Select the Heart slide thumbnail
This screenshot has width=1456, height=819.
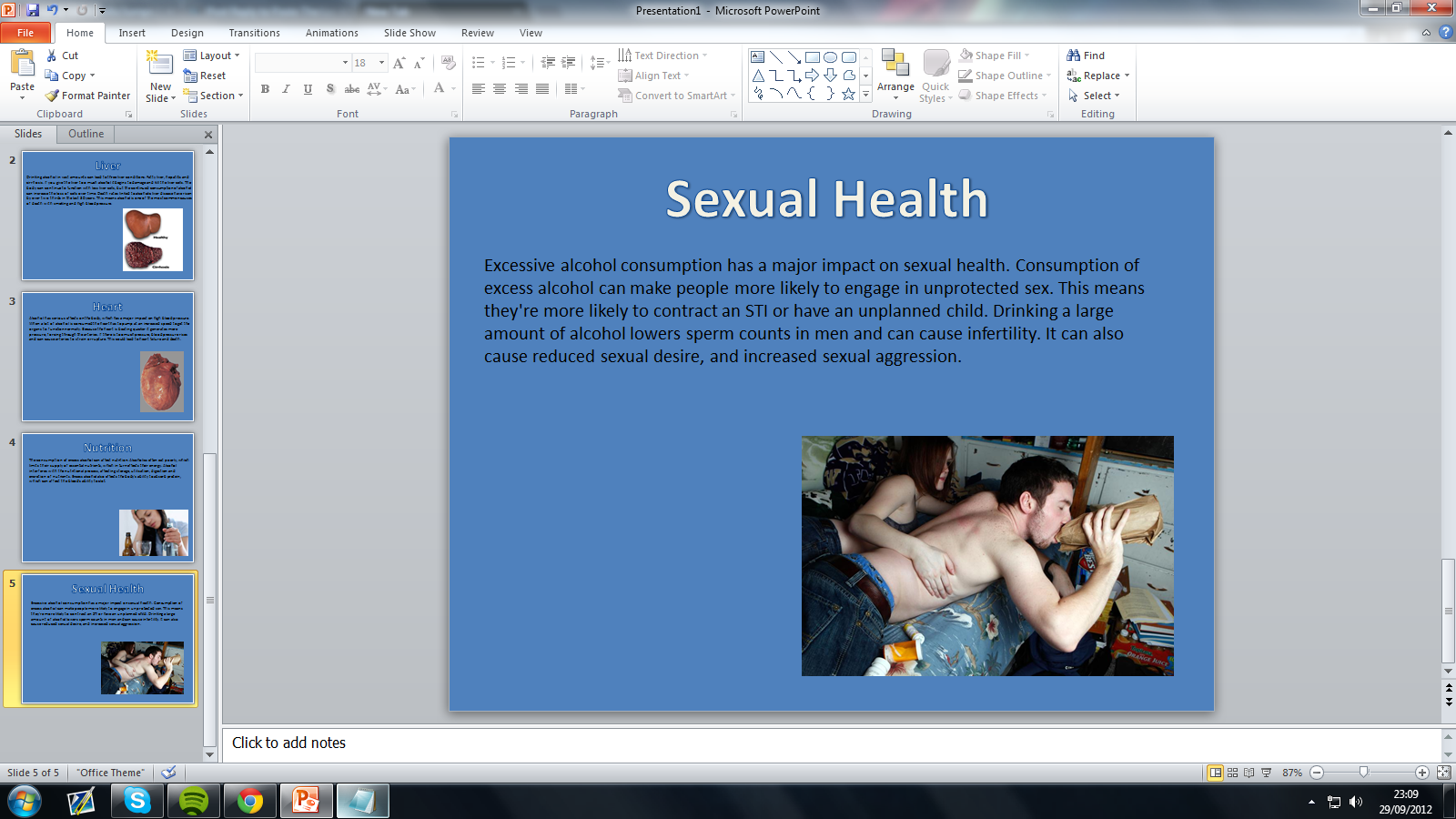click(107, 357)
